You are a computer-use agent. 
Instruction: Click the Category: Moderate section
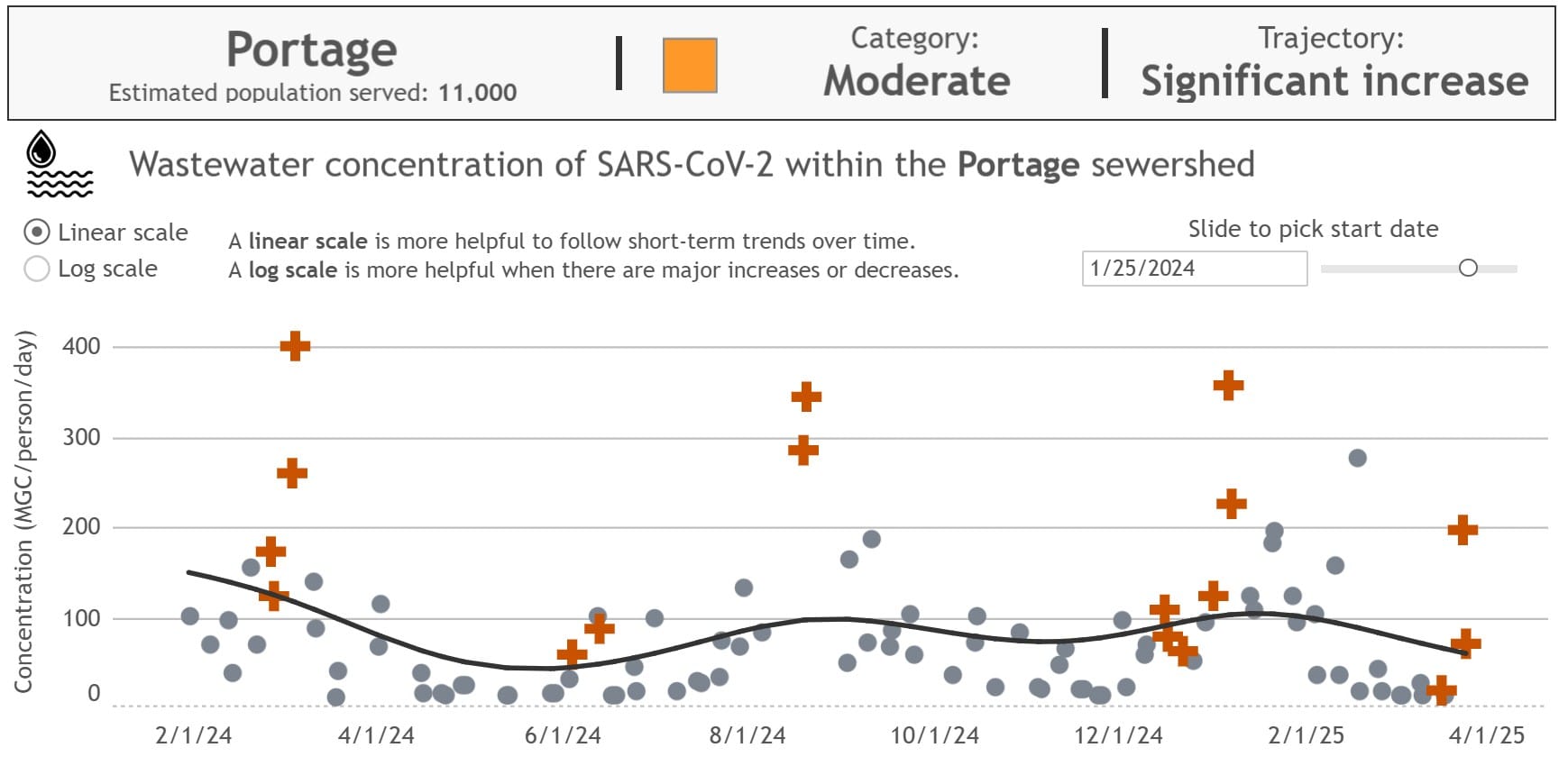click(916, 63)
